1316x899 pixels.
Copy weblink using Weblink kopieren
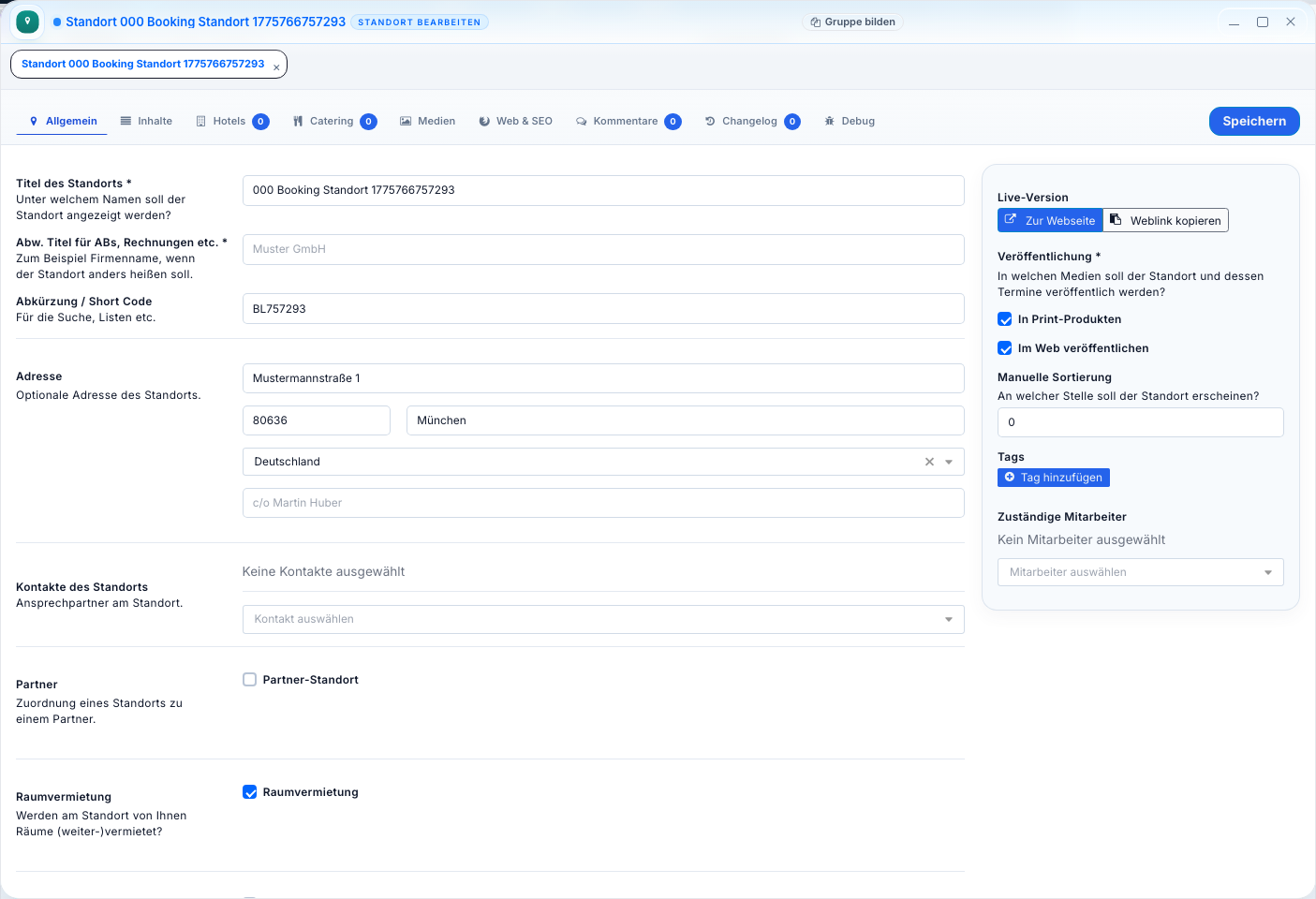pos(1165,220)
